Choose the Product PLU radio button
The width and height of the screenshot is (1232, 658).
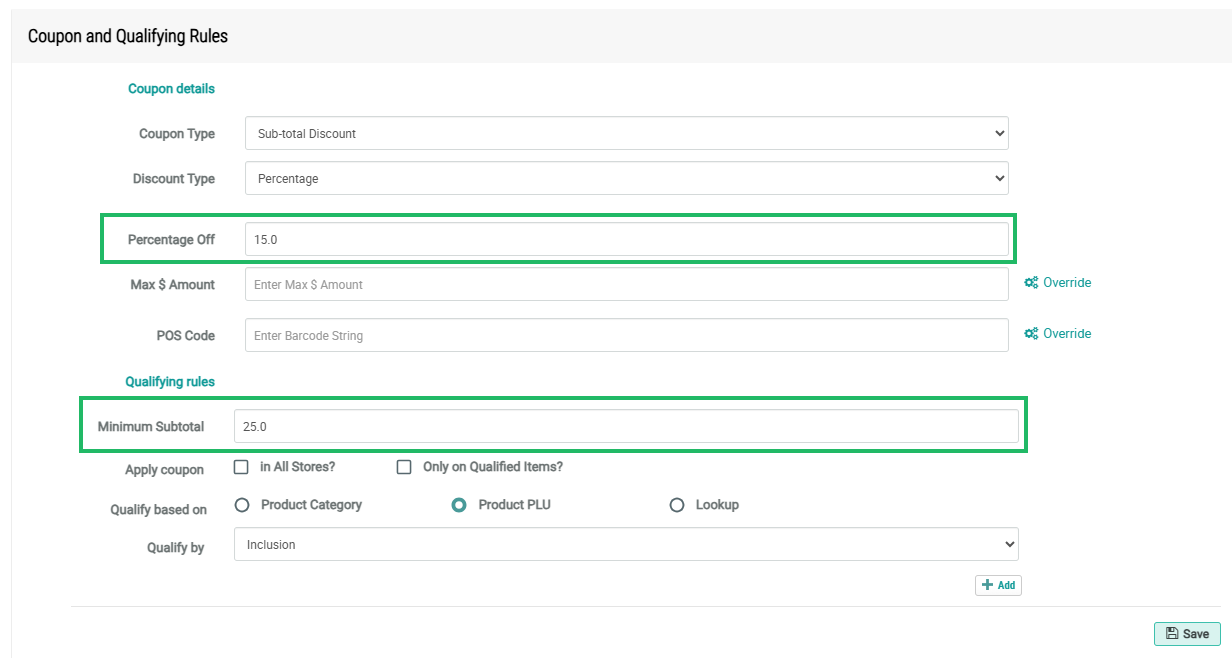(x=459, y=505)
